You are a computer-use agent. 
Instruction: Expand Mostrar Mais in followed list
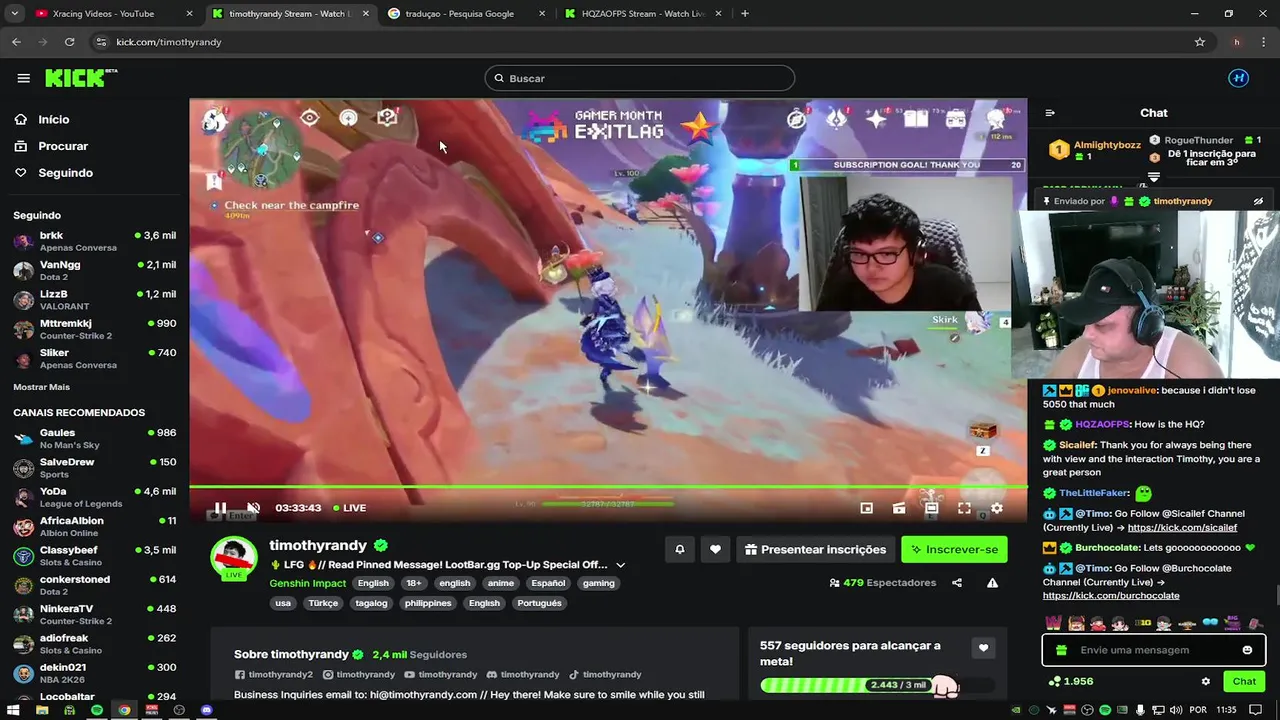point(41,387)
